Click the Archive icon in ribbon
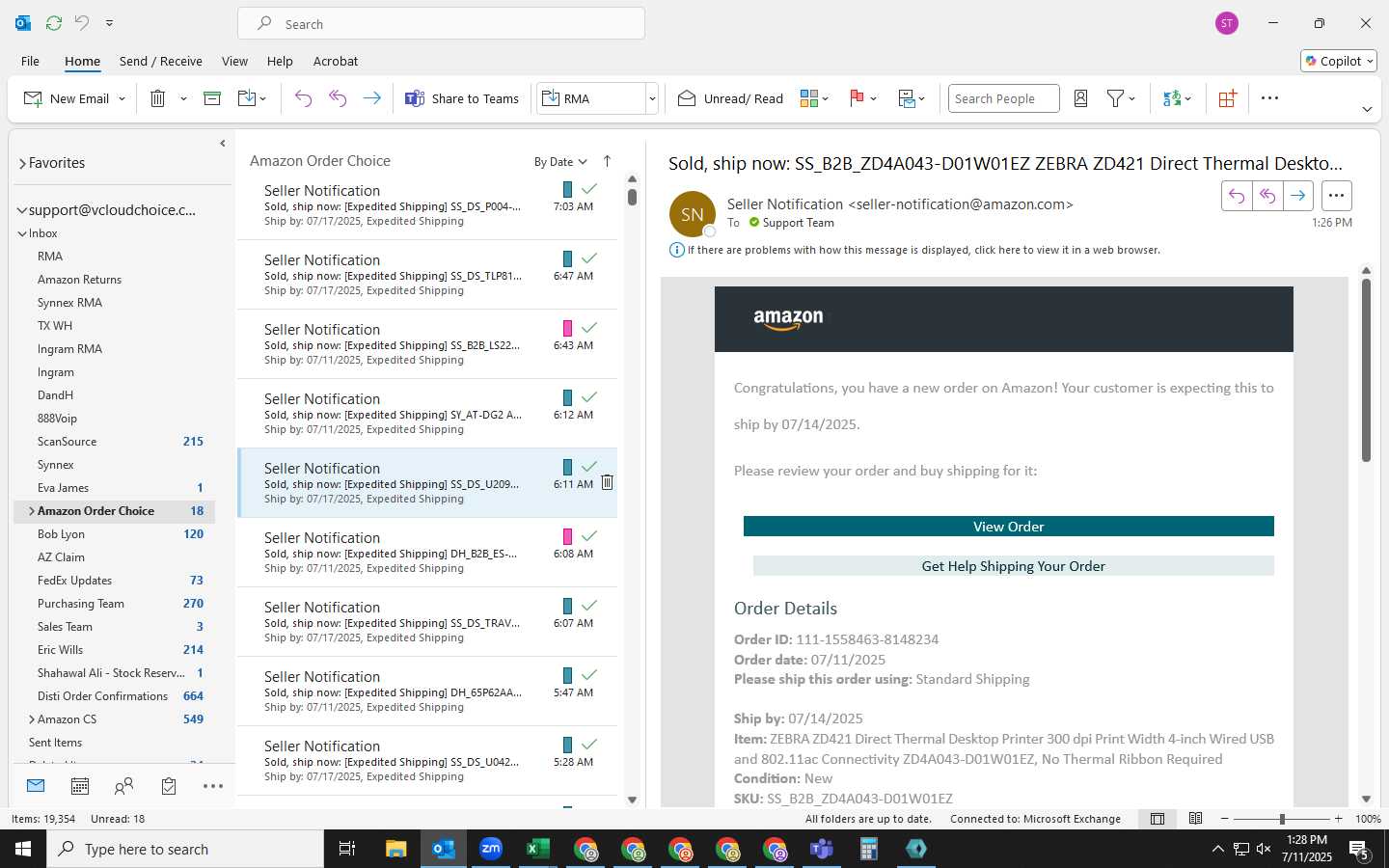Image resolution: width=1389 pixels, height=868 pixels. [x=212, y=98]
